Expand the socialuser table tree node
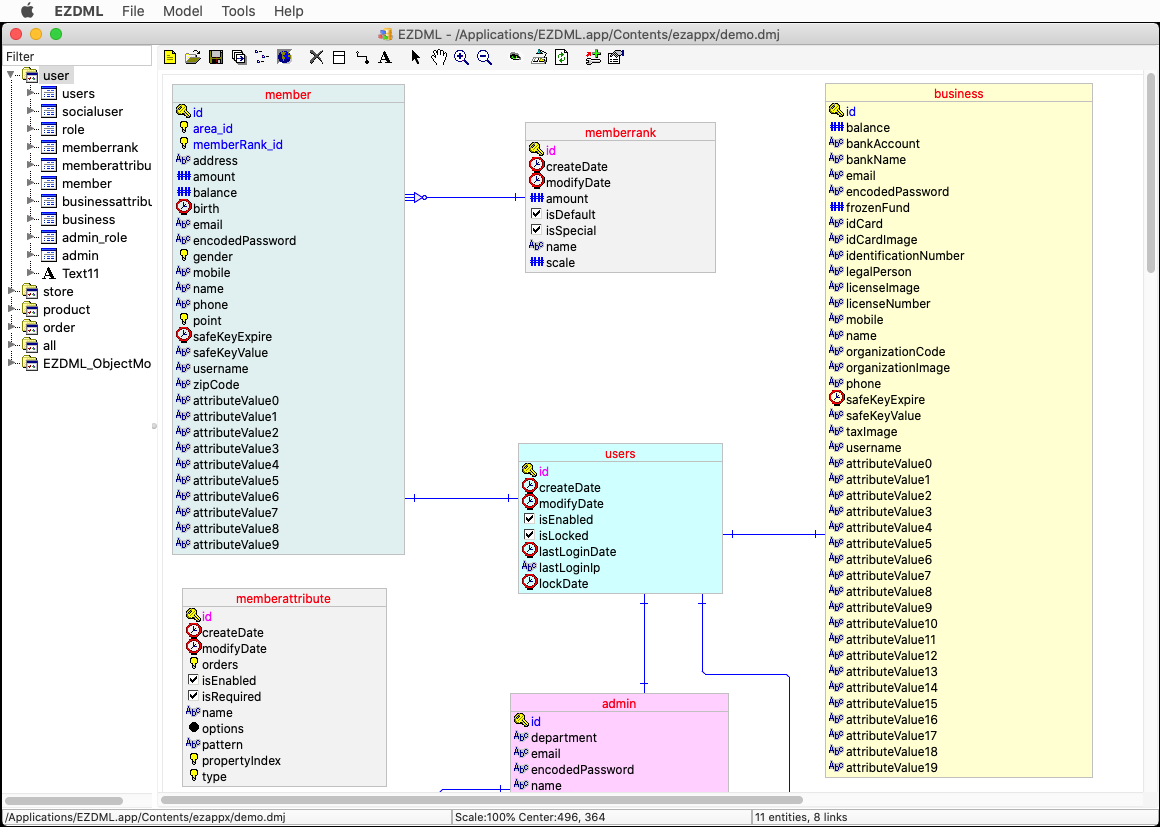The width and height of the screenshot is (1160, 827). [31, 111]
